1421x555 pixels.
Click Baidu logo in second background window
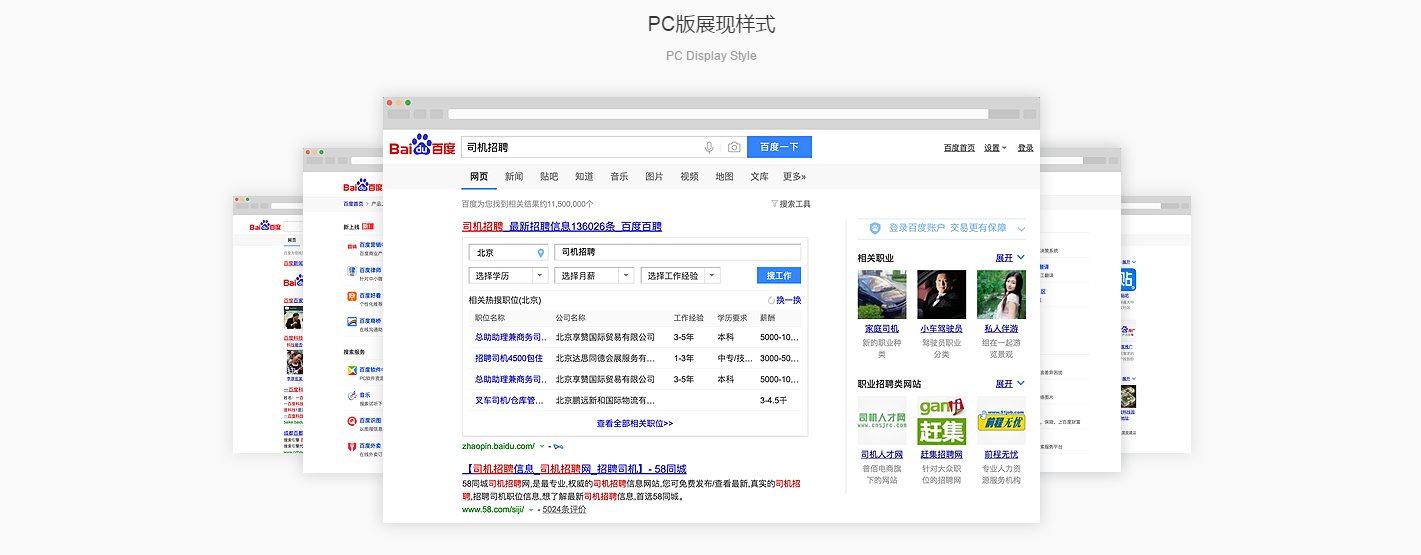[363, 186]
